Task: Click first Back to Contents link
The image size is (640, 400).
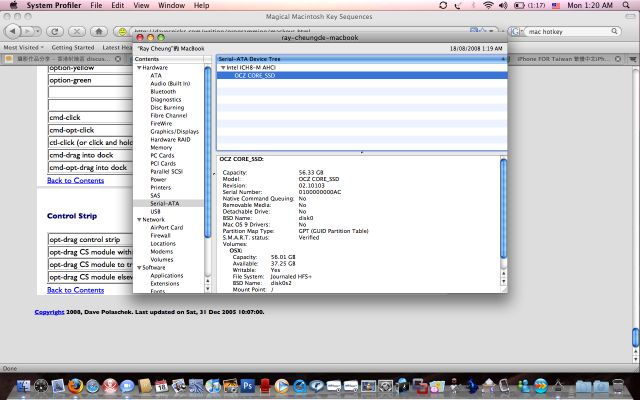Action: (76, 180)
